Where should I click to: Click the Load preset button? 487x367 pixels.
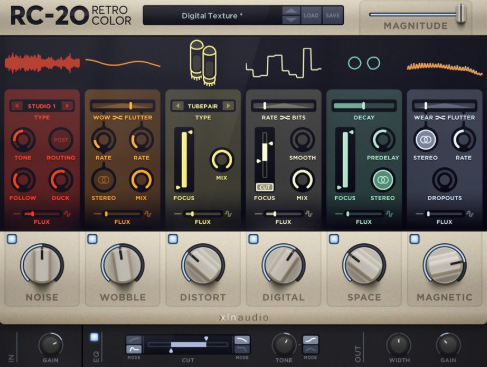[x=311, y=15]
